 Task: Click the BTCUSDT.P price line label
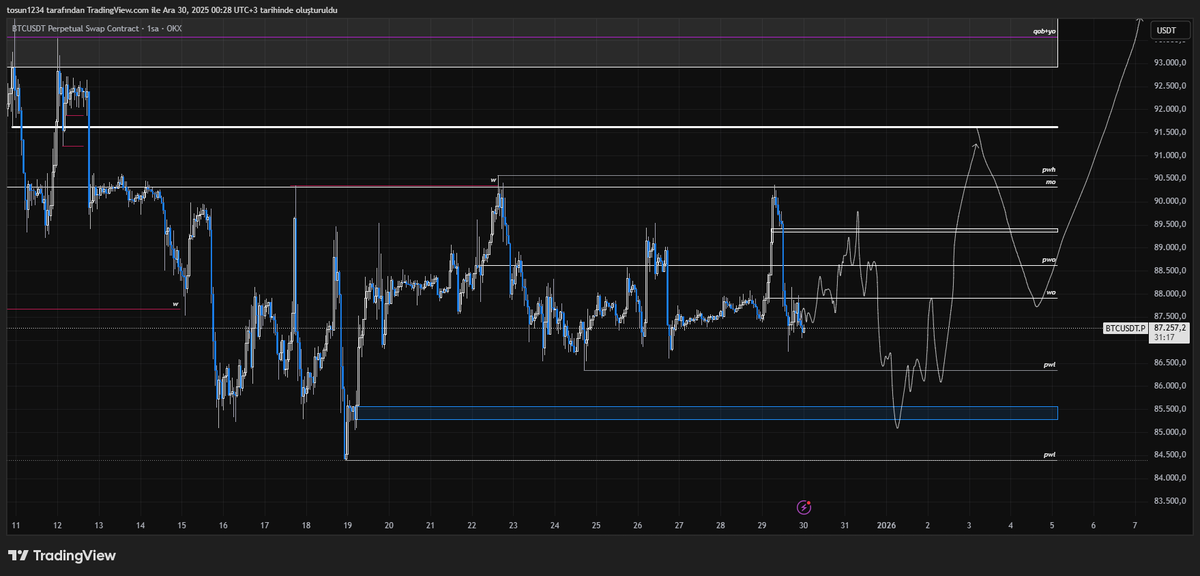click(1125, 328)
